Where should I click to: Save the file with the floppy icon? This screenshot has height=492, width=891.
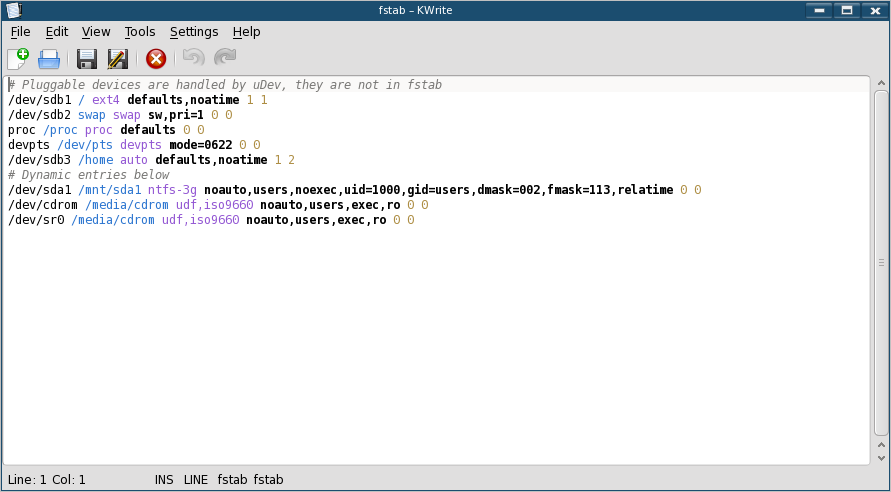coord(86,59)
